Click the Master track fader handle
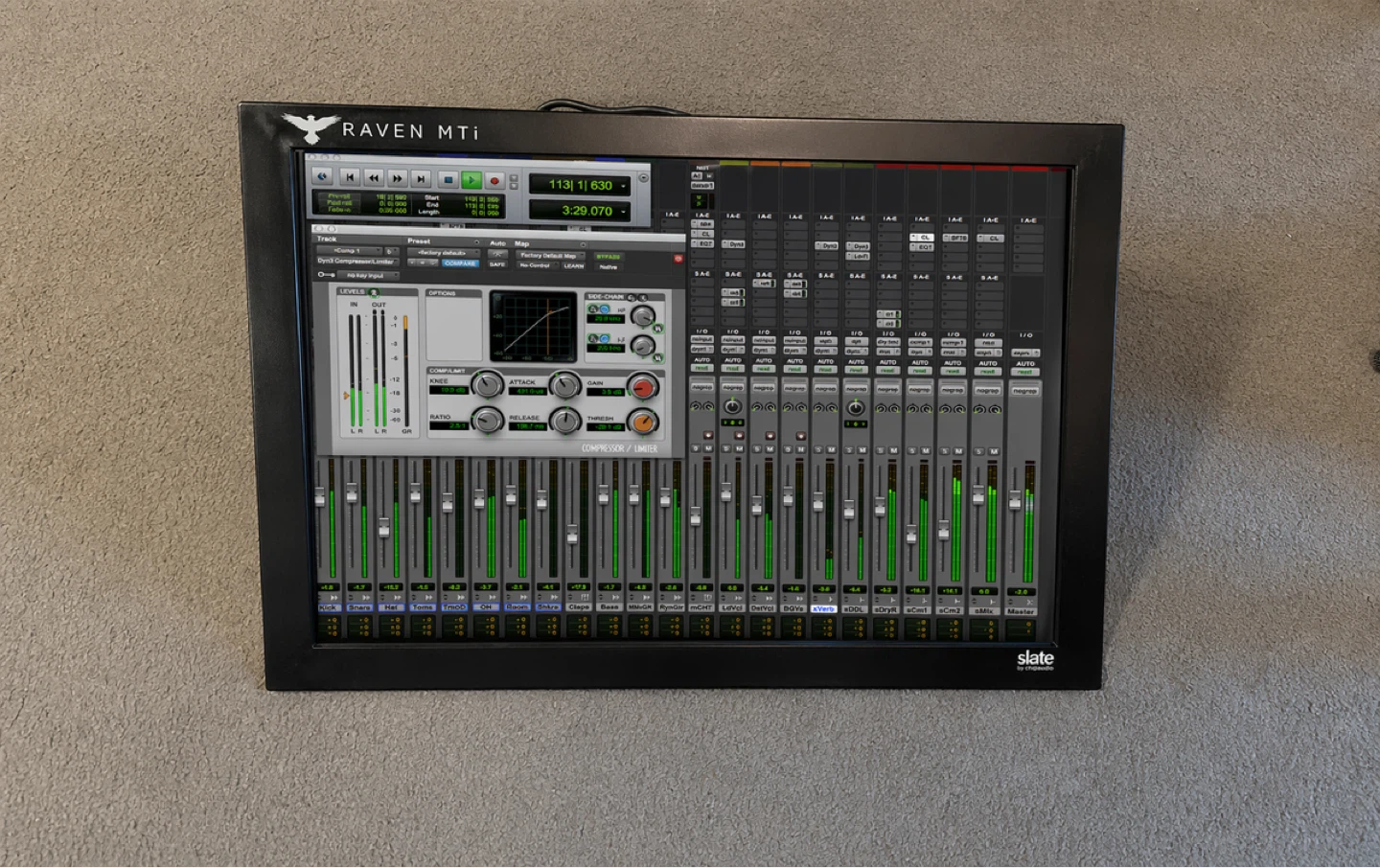 click(x=1015, y=499)
